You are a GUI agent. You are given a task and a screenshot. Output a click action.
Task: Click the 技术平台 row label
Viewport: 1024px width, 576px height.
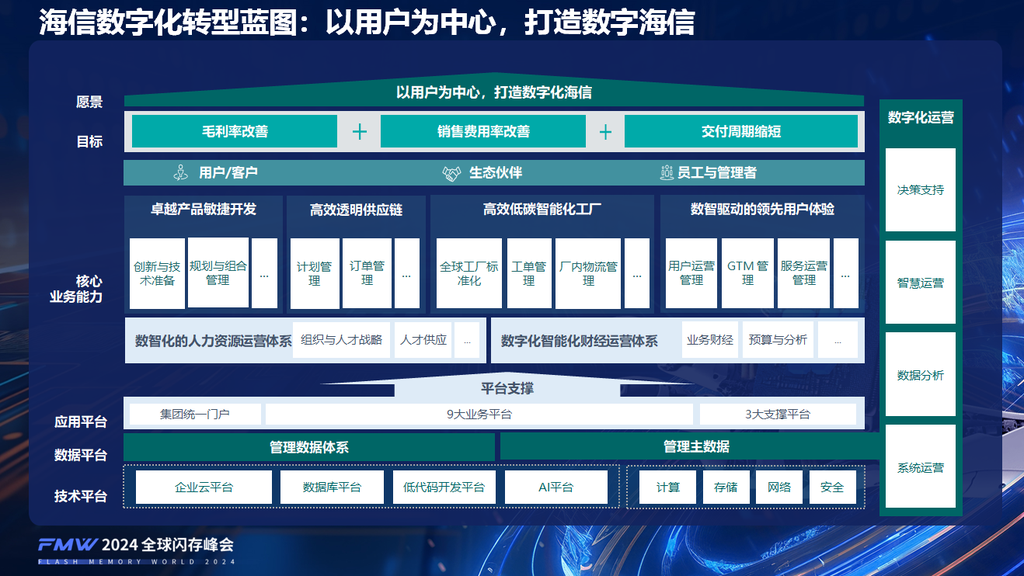click(x=80, y=496)
